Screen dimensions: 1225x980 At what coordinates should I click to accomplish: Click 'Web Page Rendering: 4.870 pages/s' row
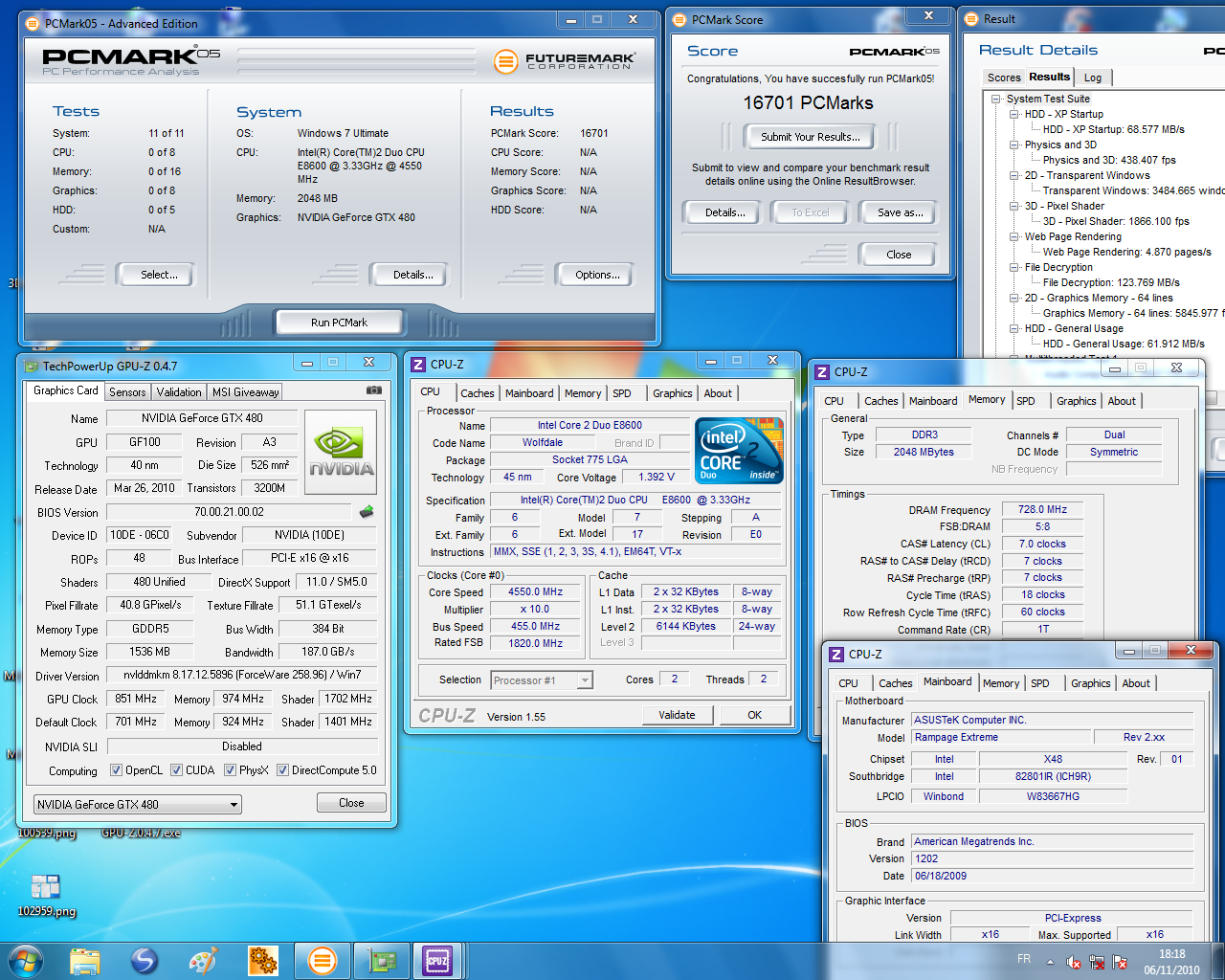pyautogui.click(x=1126, y=252)
